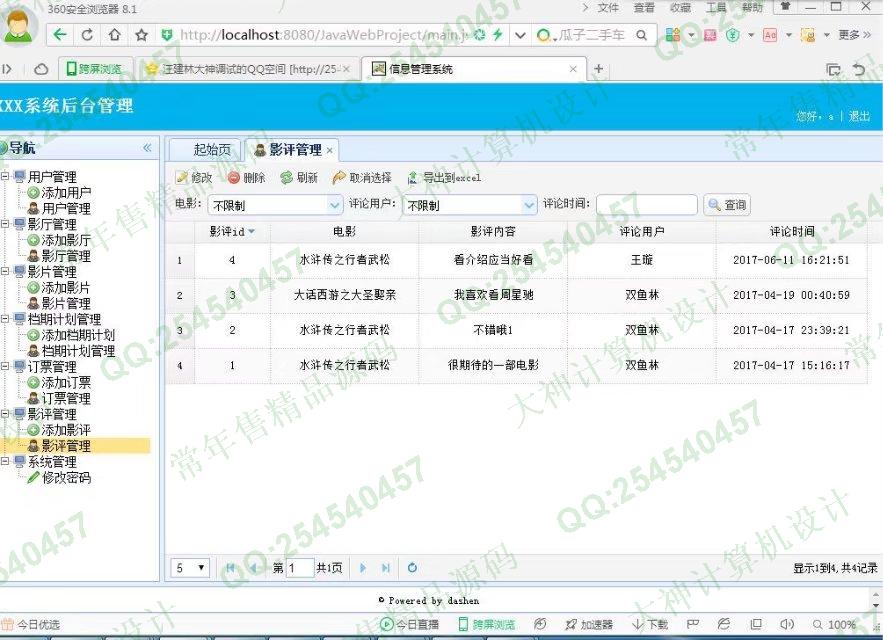This screenshot has width=883, height=640.
Task: Click the 修改 edit toolbar button
Action: [194, 178]
